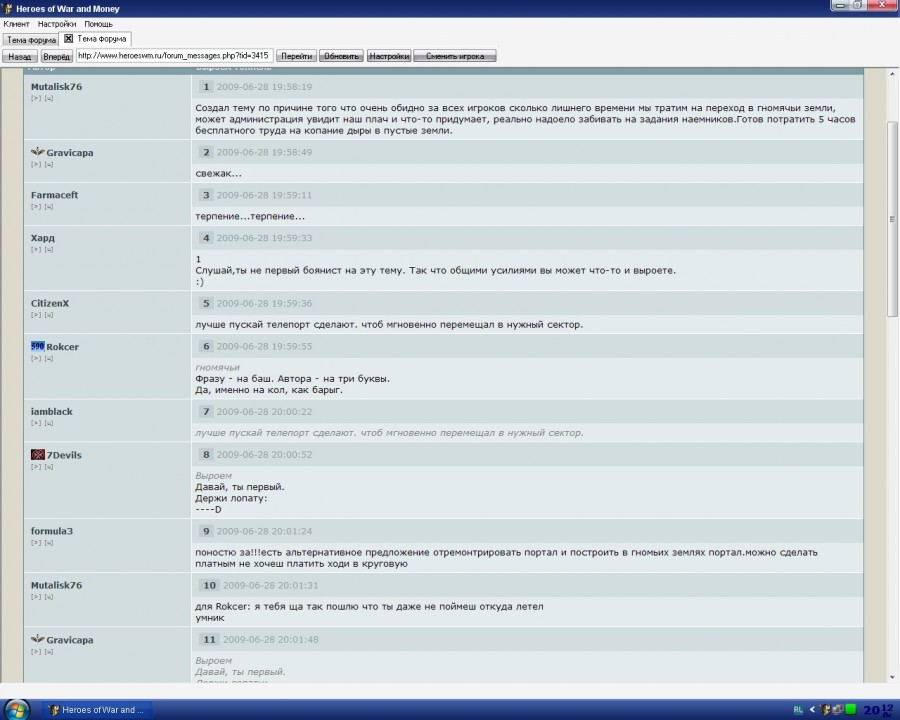Click the page vertical scrollbar thumb

click(x=892, y=218)
